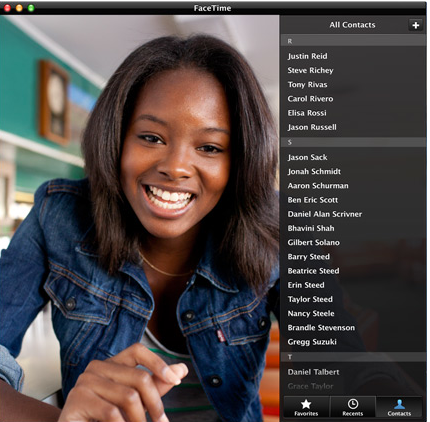Screen dimensions: 430x422
Task: Select the Contacts tab
Action: [399, 407]
